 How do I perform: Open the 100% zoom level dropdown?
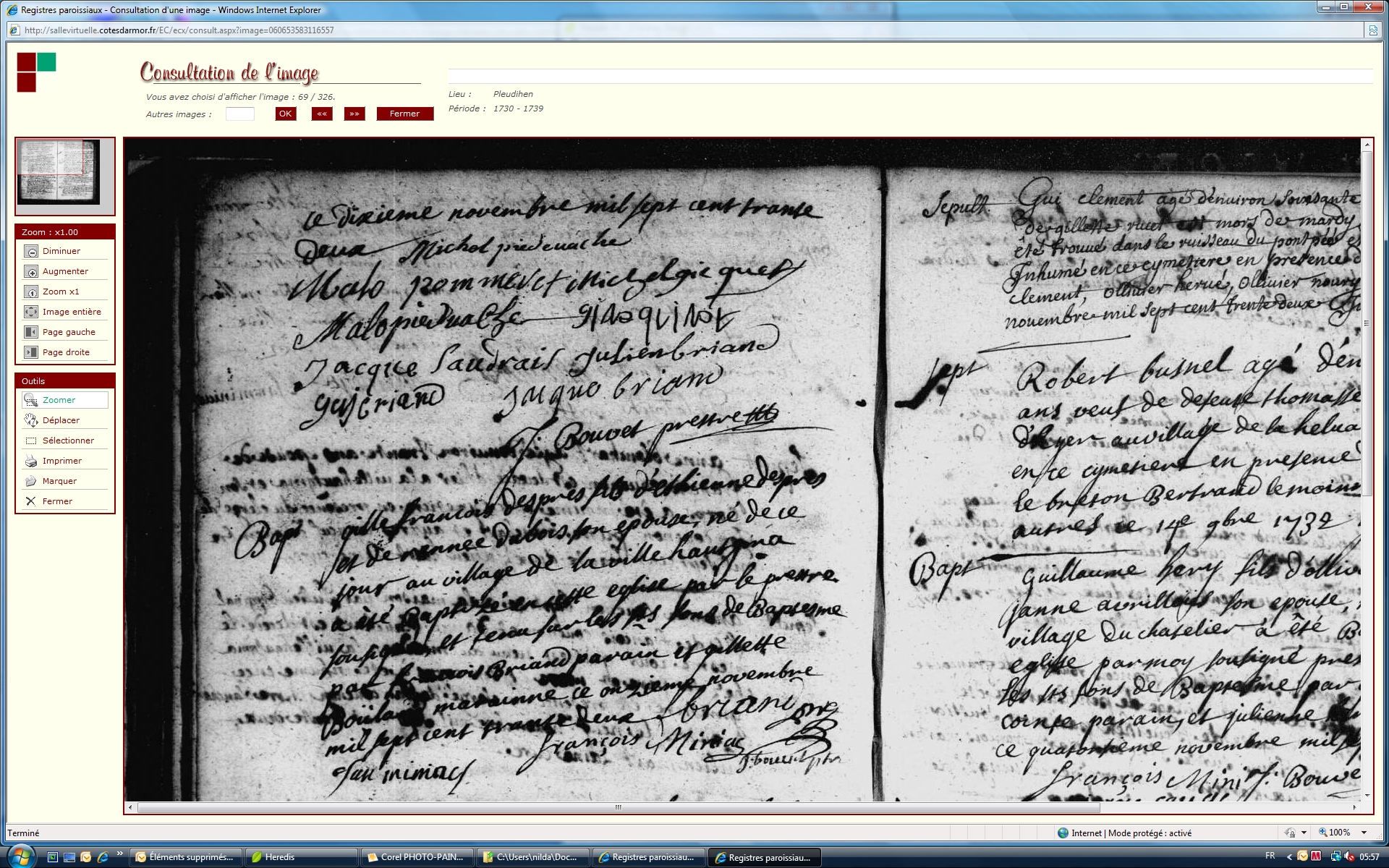point(1364,833)
